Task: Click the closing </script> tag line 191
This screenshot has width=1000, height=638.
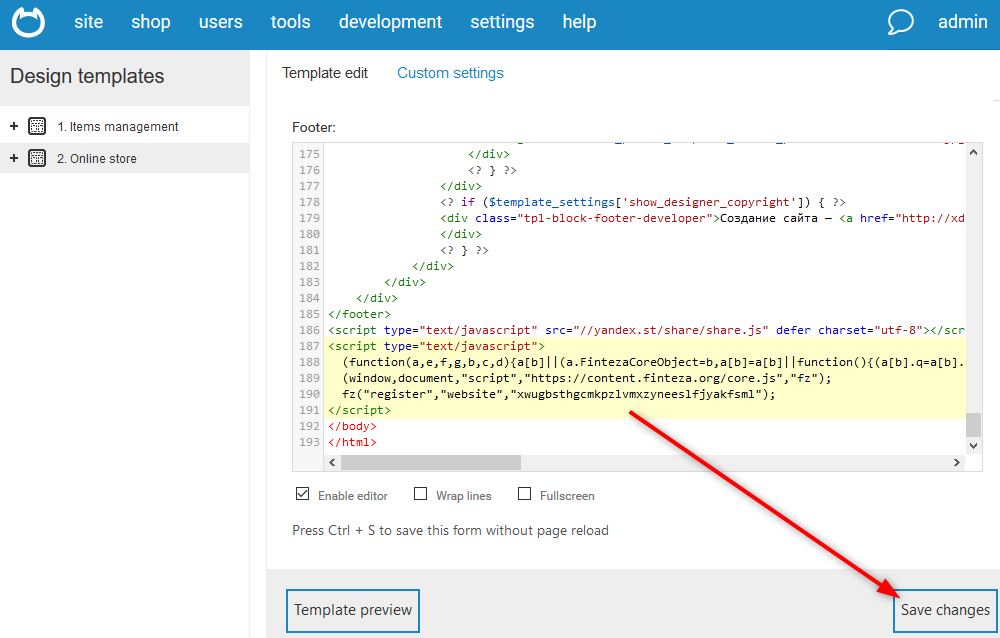Action: (x=360, y=410)
